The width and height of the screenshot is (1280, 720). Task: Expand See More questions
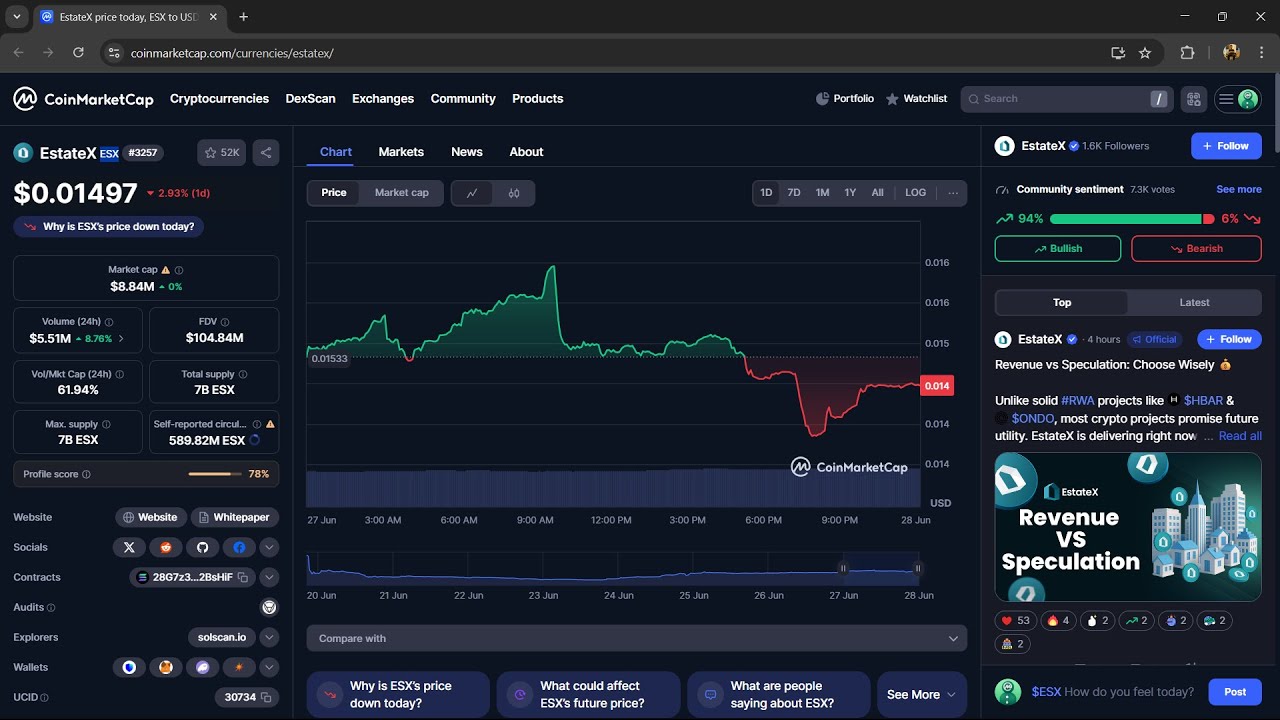(x=921, y=694)
